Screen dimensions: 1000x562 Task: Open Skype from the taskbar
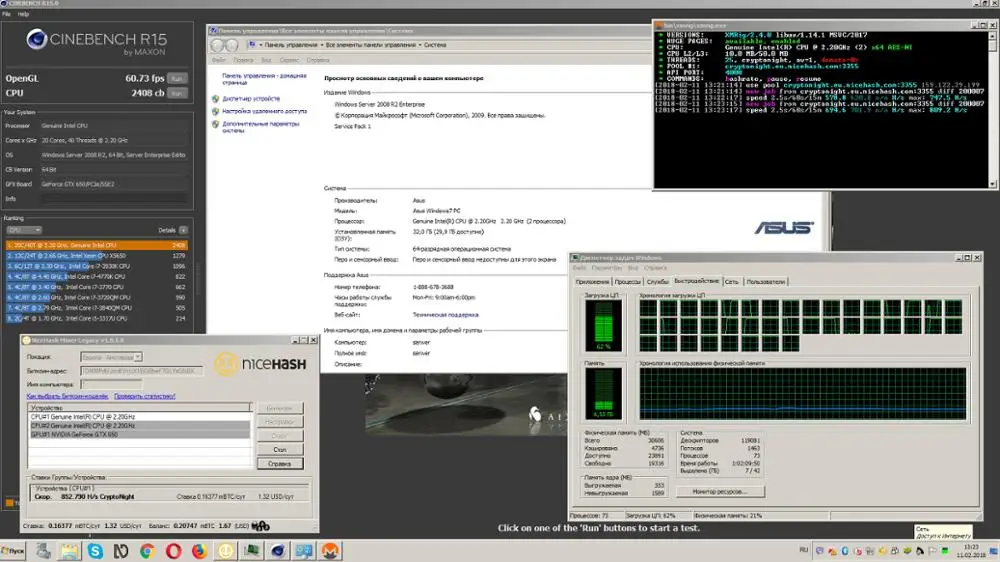pyautogui.click(x=95, y=551)
